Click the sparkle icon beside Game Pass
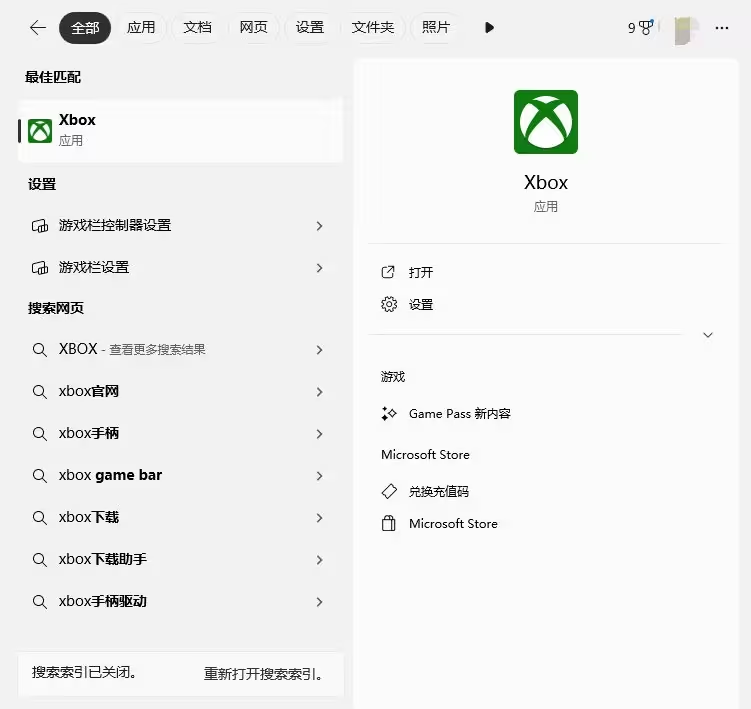 pos(389,413)
